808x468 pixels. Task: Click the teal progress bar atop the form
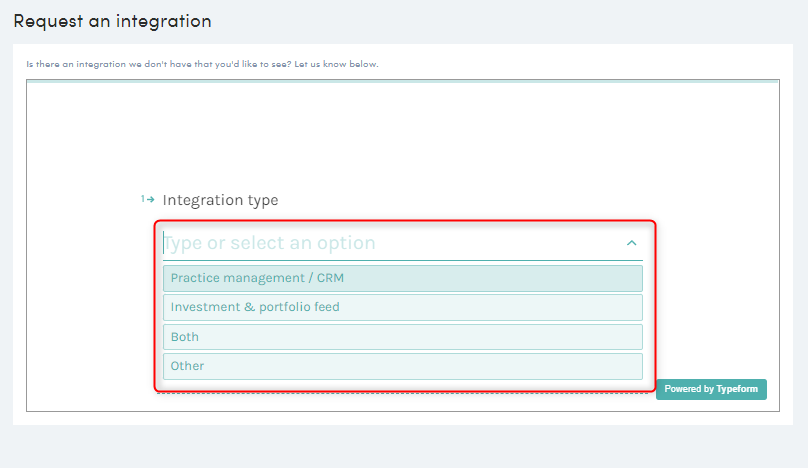[x=402, y=81]
